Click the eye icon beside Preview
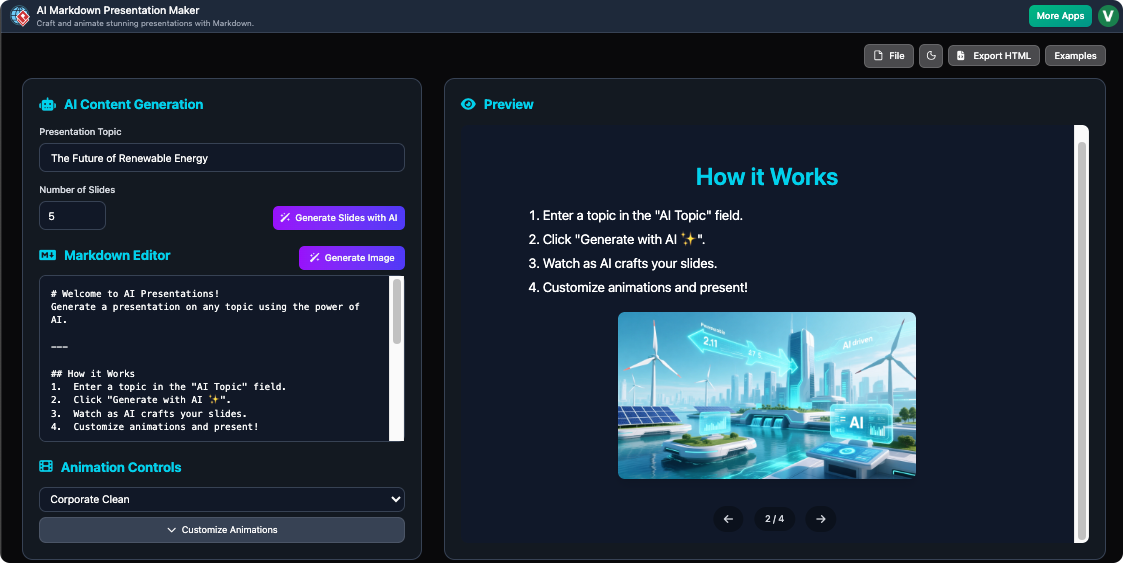 [x=468, y=105]
